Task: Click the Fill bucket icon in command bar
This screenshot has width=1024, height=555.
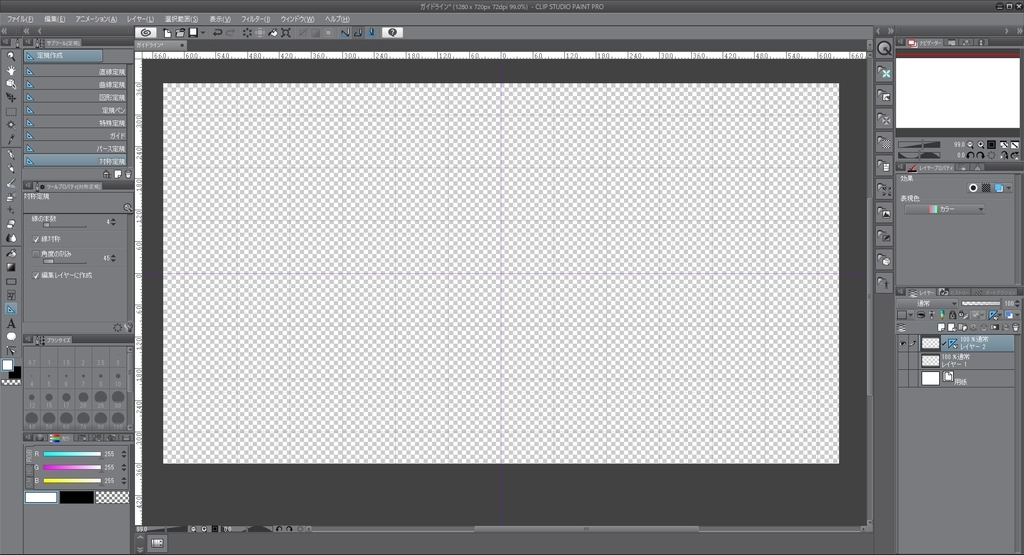Action: (x=273, y=33)
